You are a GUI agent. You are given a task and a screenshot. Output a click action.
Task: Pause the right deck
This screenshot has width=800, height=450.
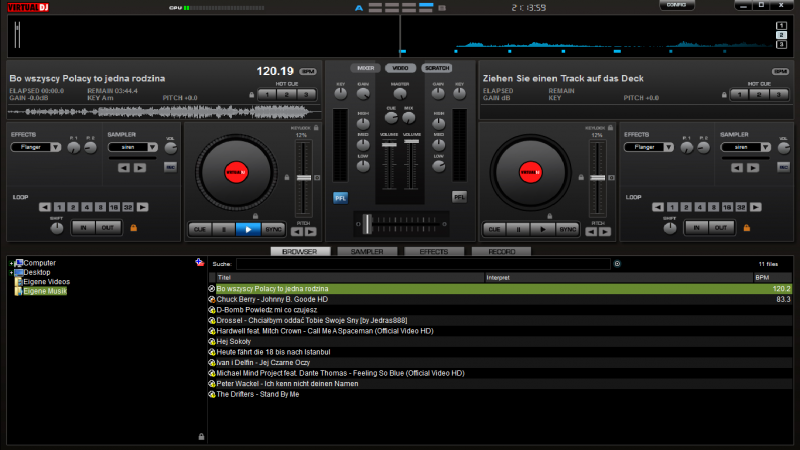point(518,229)
